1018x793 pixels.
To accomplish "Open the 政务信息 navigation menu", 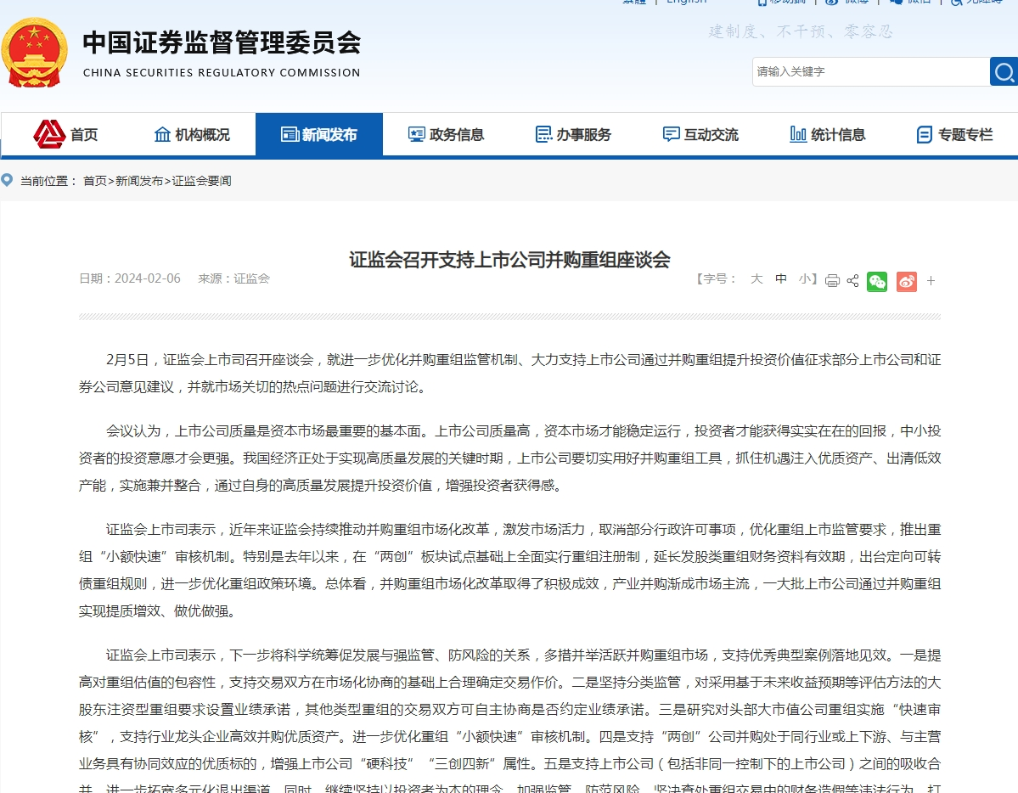I will pos(446,135).
